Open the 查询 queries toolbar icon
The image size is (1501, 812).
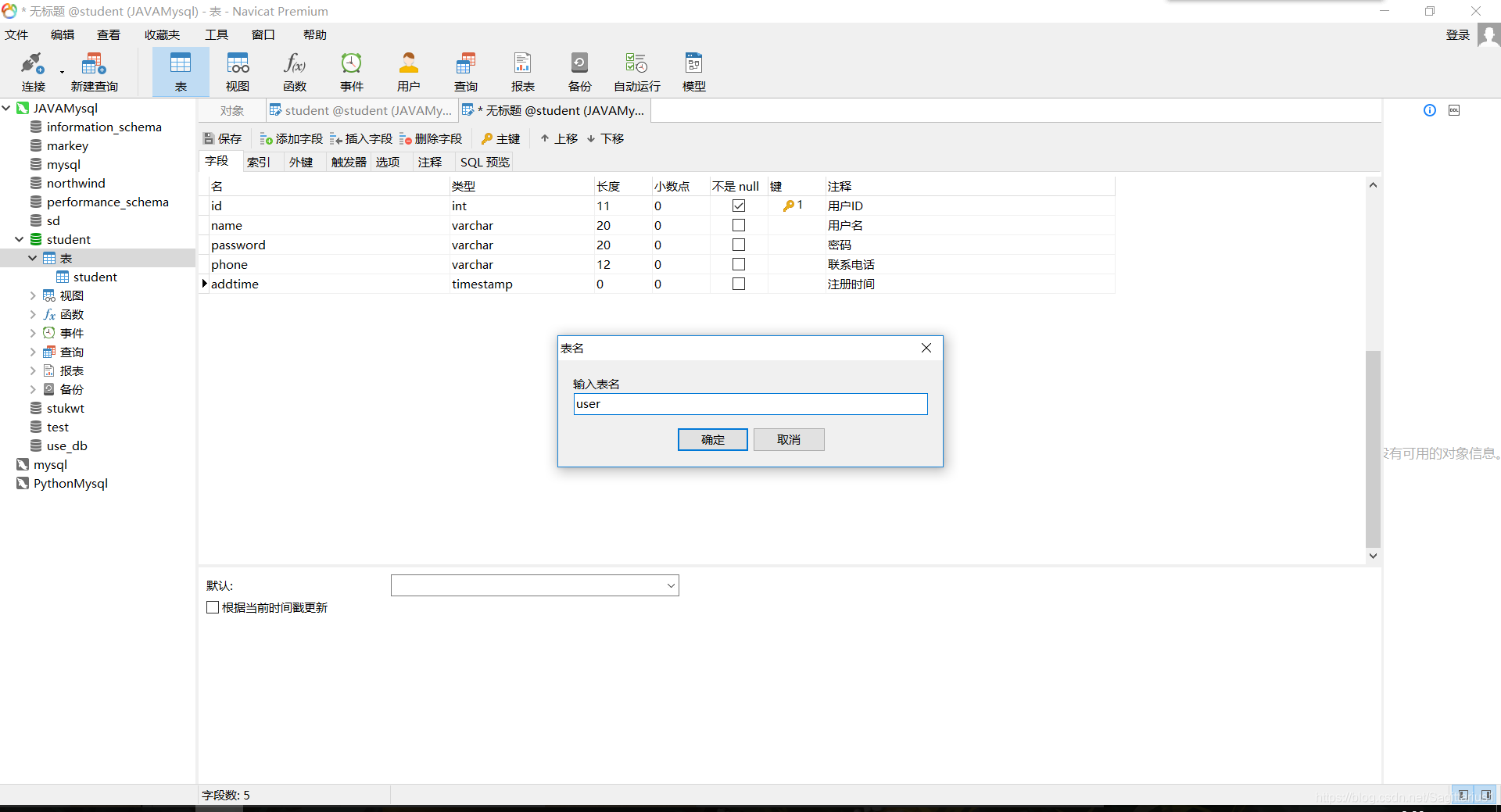(x=466, y=72)
